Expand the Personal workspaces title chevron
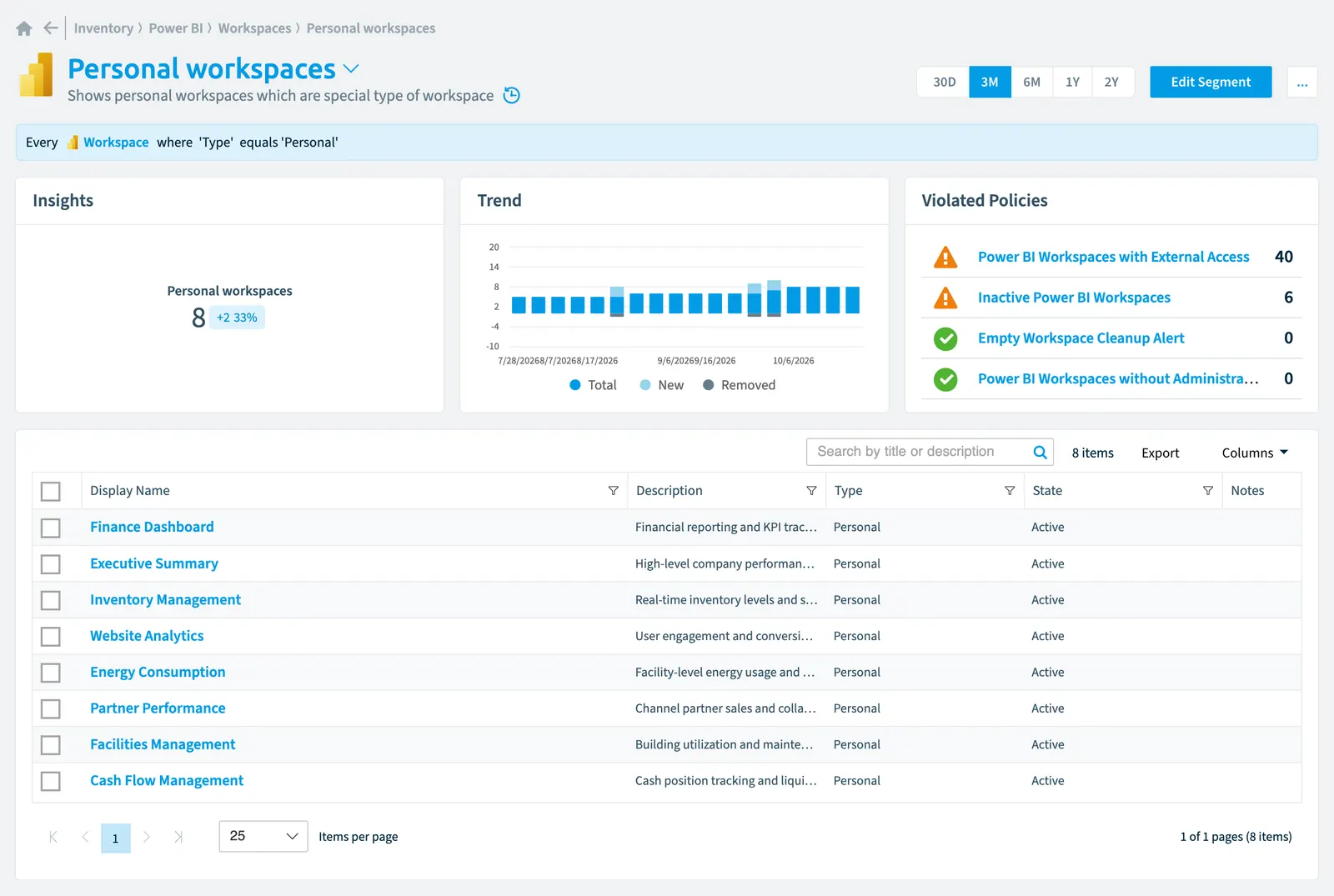Screen dimensions: 1334x896 click(351, 68)
